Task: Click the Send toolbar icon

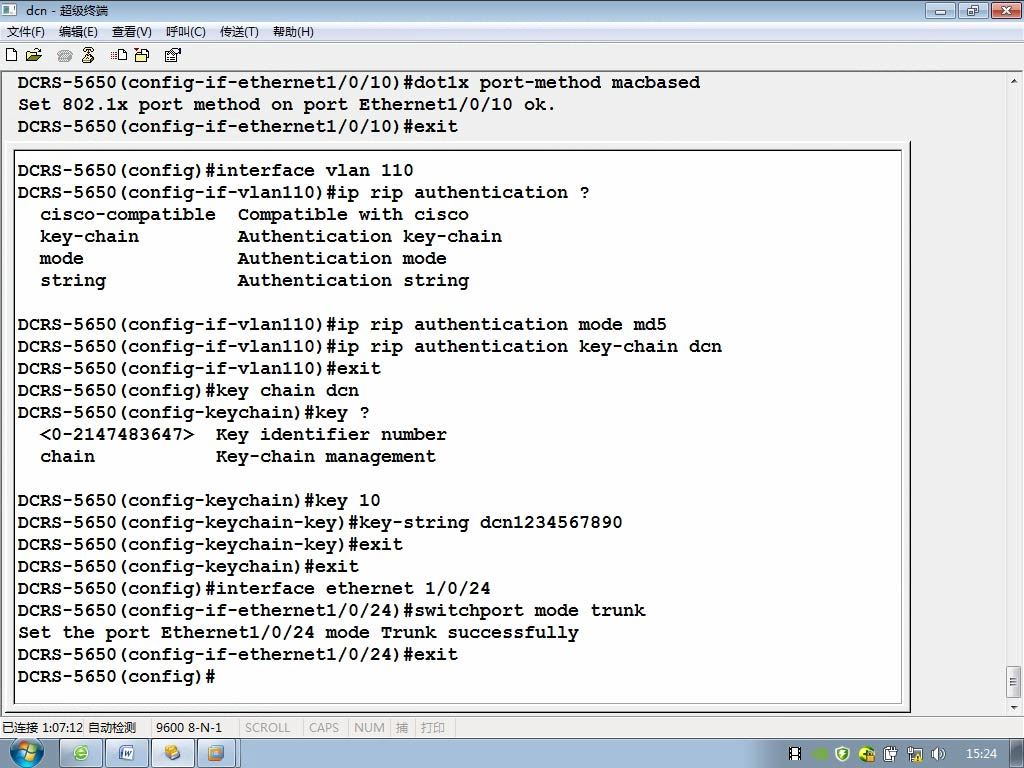Action: (118, 56)
